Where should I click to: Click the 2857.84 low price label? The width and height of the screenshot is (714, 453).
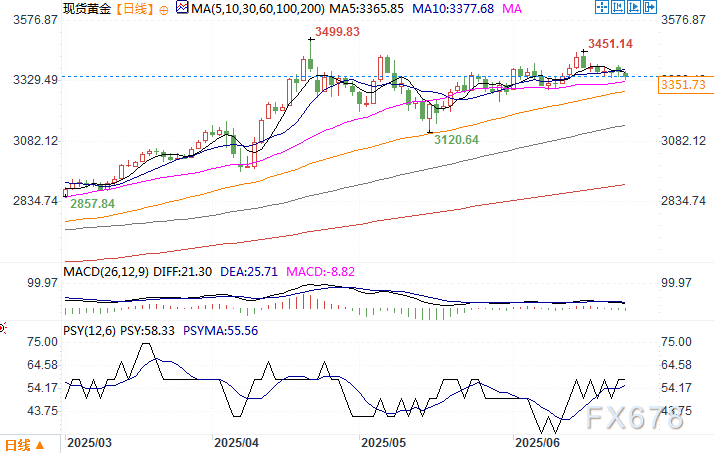pyautogui.click(x=90, y=203)
